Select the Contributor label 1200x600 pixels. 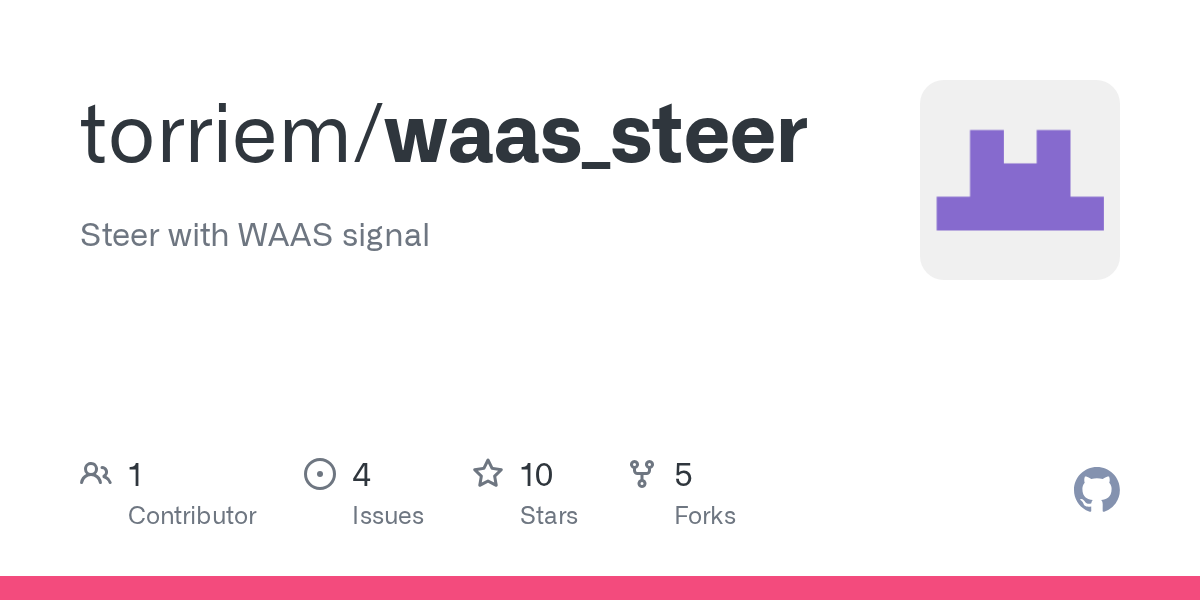192,516
